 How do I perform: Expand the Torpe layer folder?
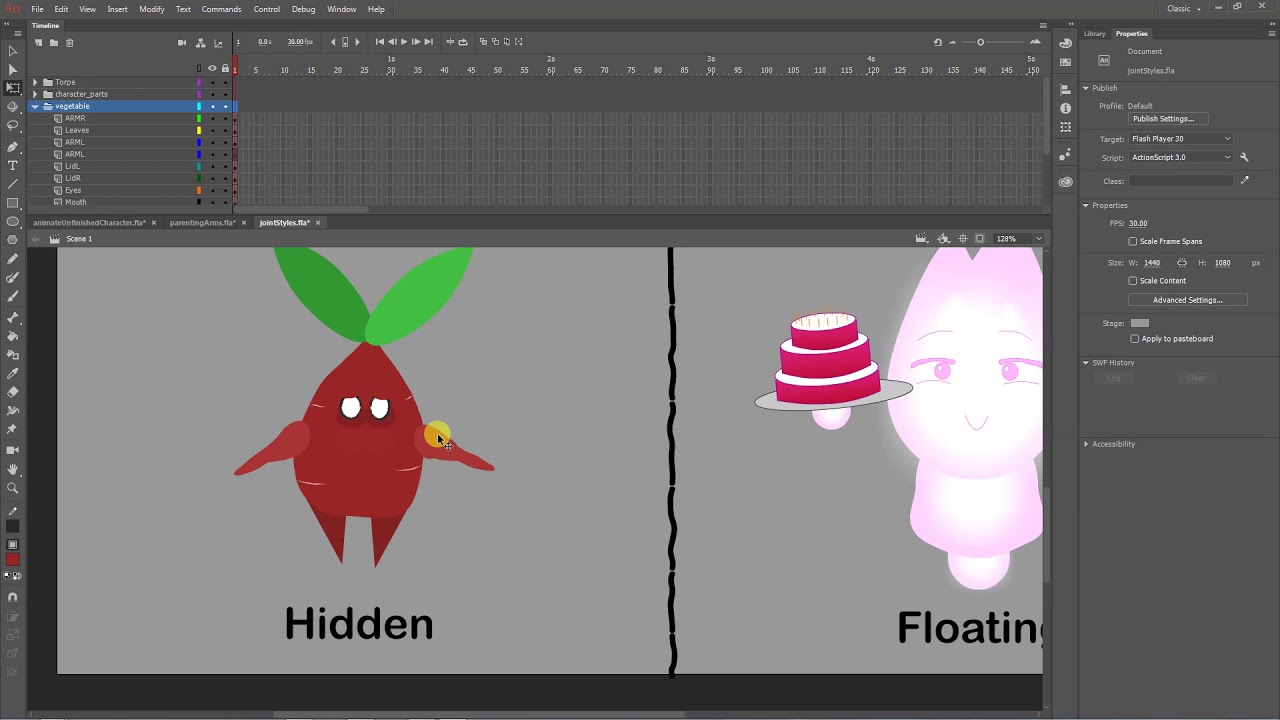coord(35,82)
